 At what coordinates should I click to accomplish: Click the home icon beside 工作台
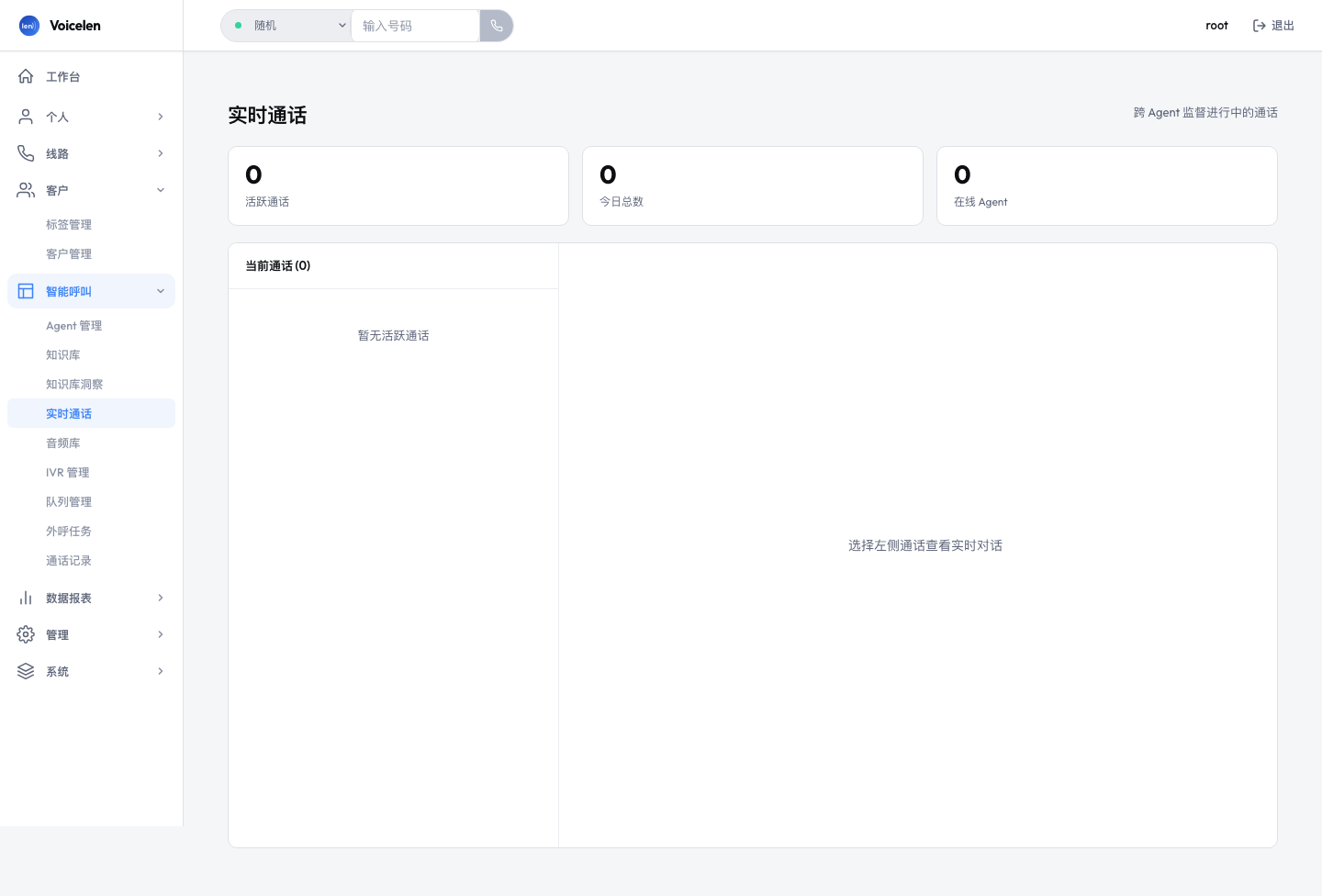(26, 76)
